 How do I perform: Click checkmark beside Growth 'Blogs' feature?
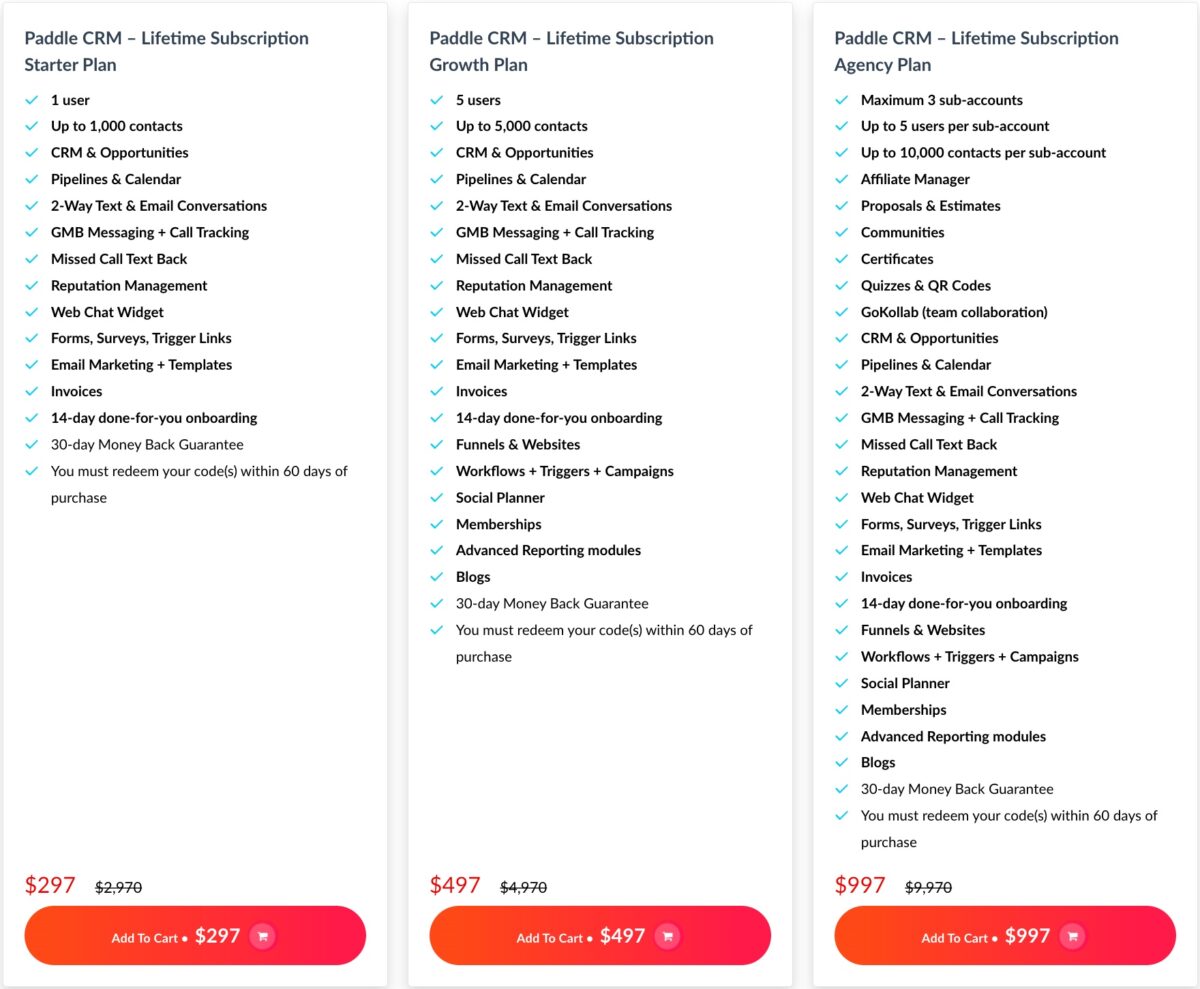tap(437, 577)
